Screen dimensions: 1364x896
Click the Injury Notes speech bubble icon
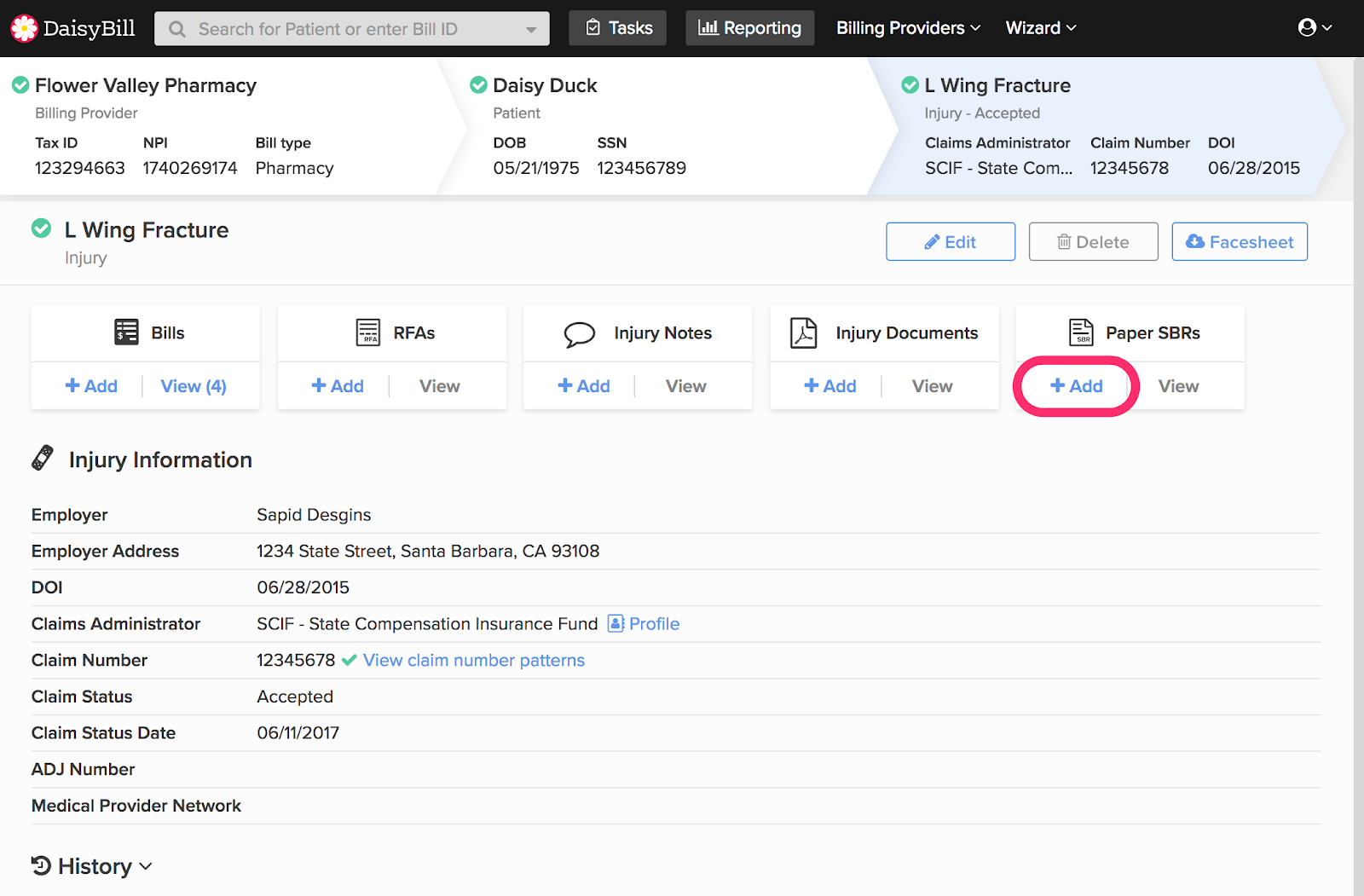coord(579,334)
